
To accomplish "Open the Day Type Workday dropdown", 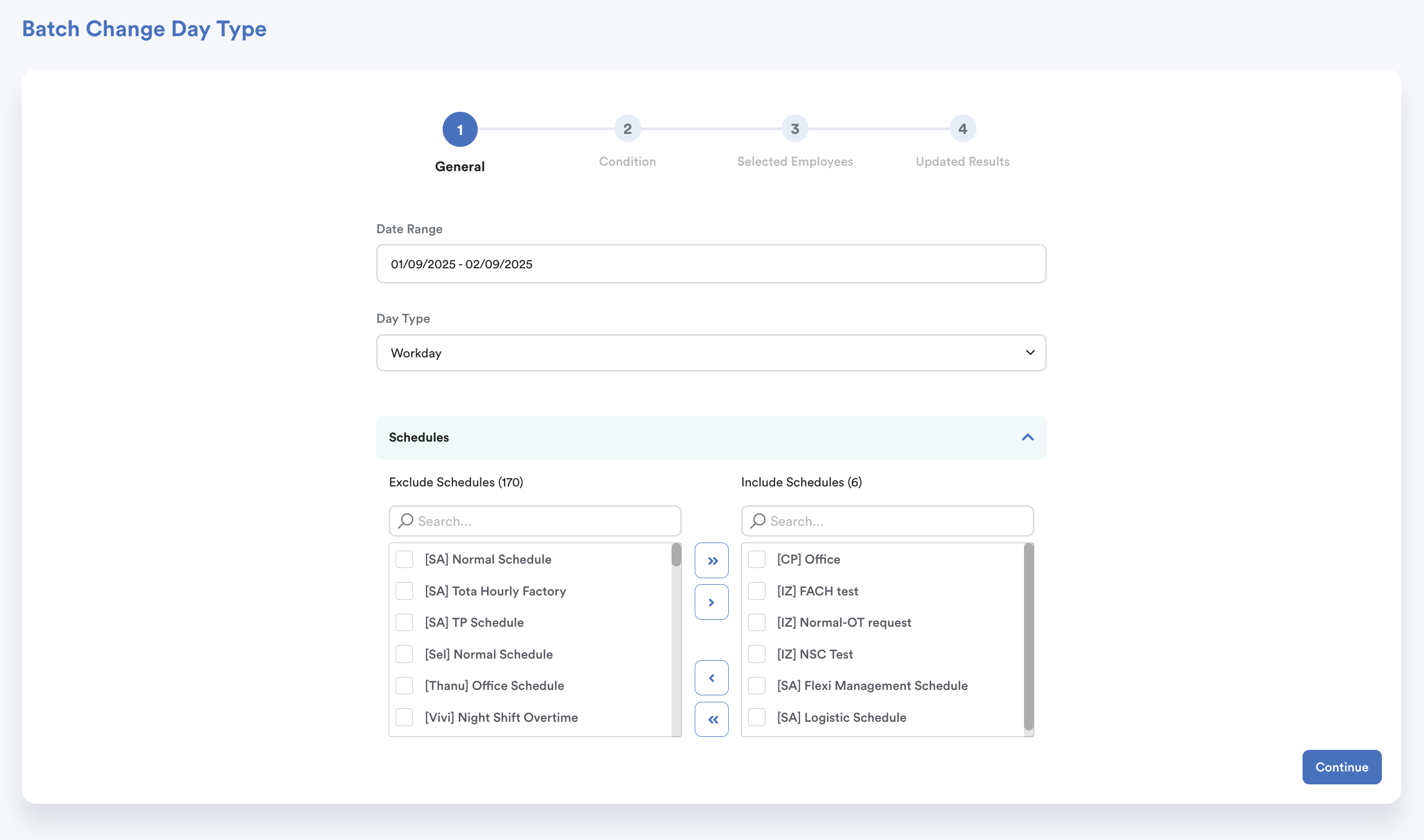I will (x=711, y=353).
